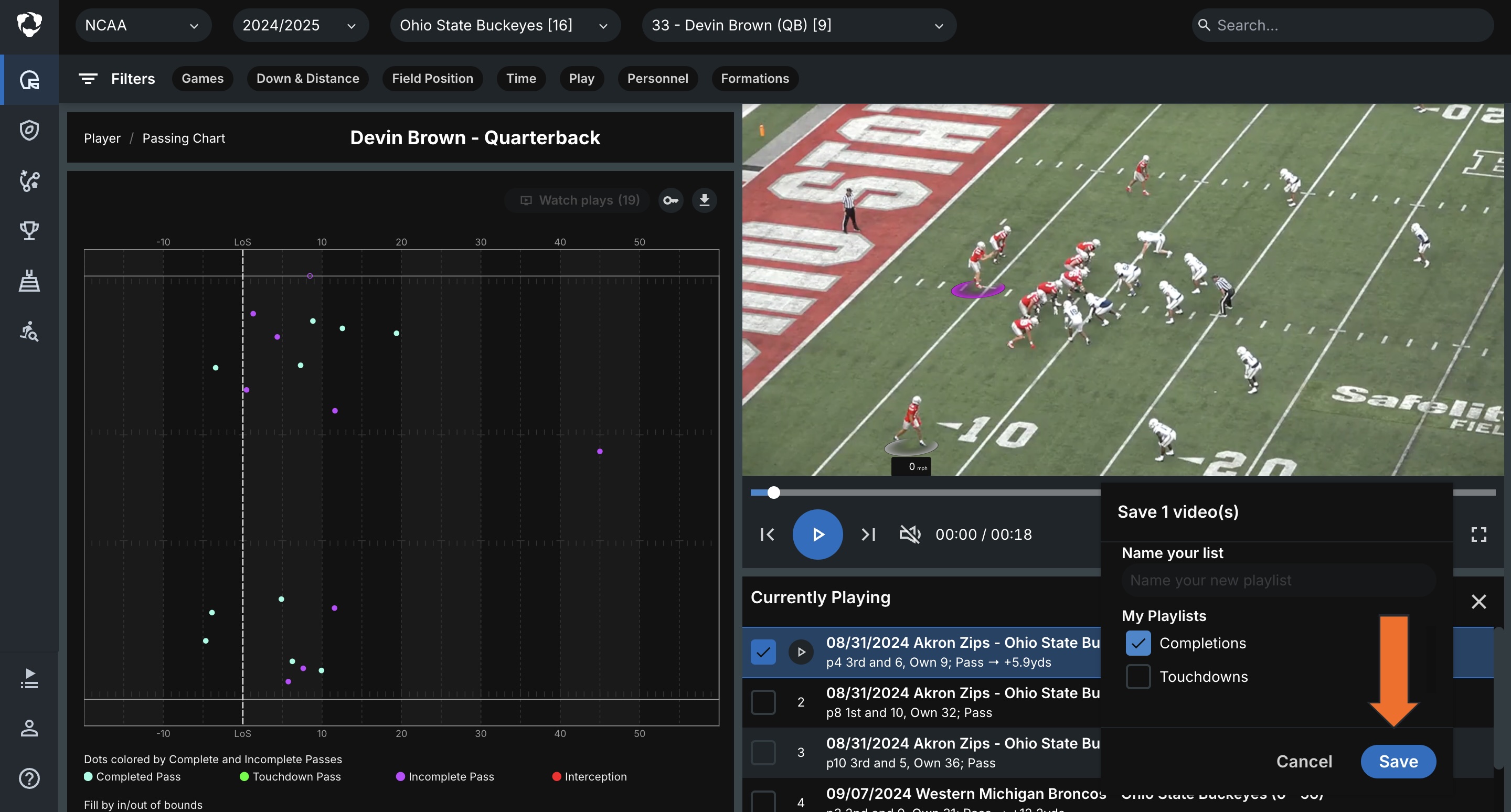The image size is (1511, 812).
Task: Open the Field Position filter
Action: click(432, 79)
